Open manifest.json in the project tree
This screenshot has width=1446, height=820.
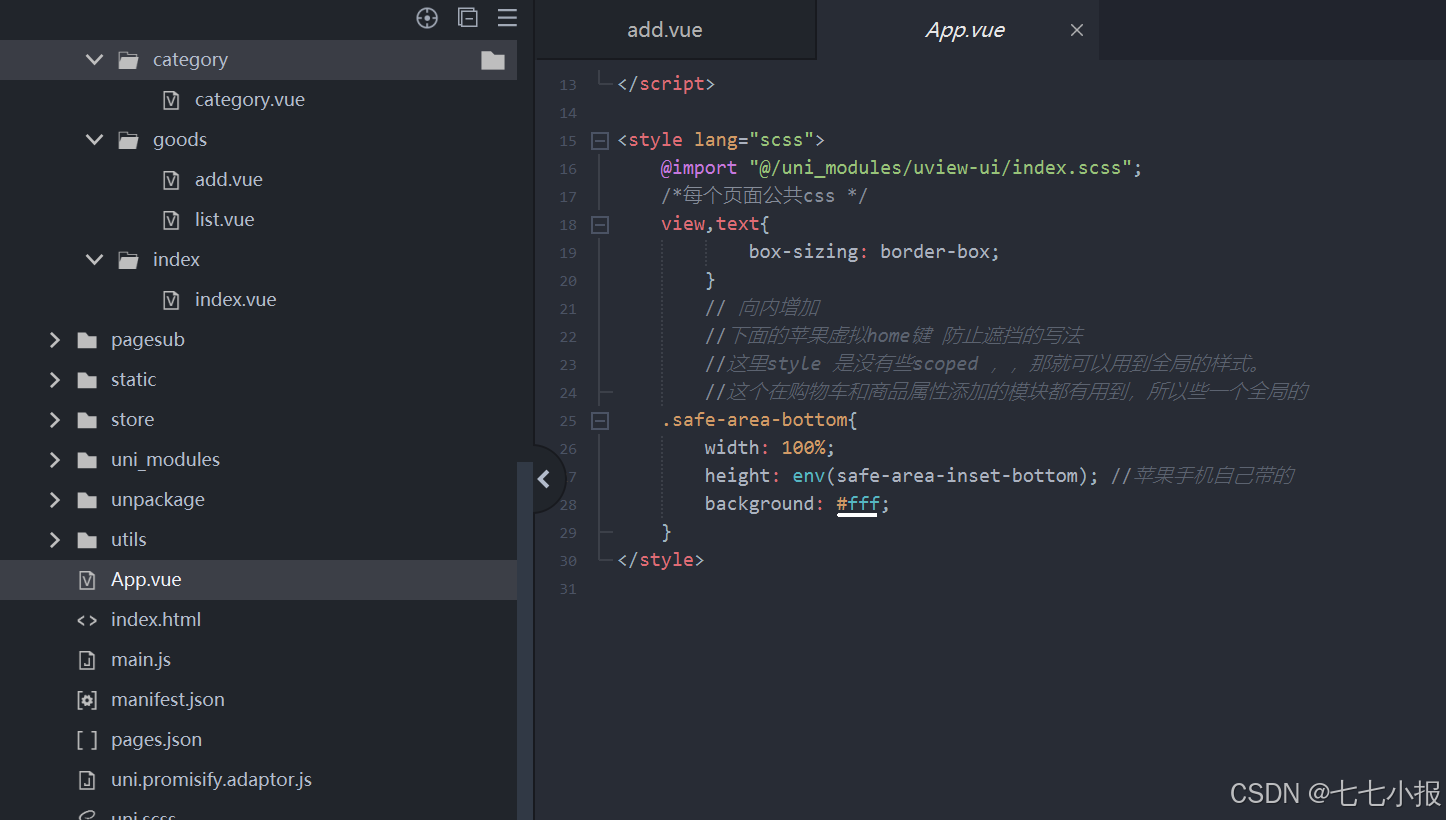click(168, 700)
